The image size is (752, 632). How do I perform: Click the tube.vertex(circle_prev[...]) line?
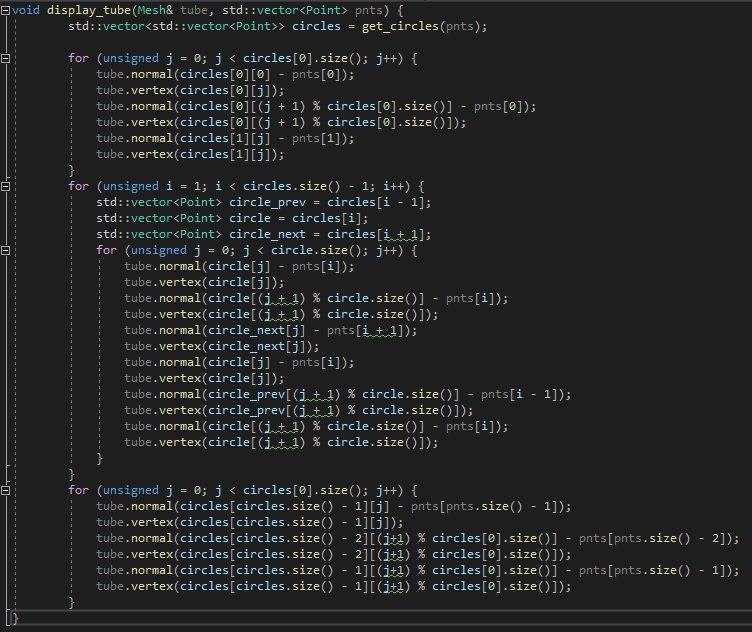[298, 410]
